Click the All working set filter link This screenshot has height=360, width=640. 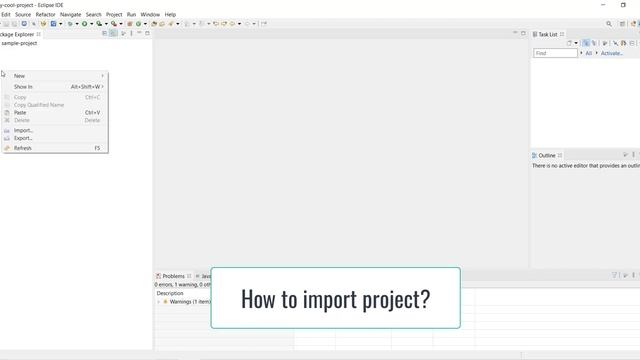[x=589, y=53]
